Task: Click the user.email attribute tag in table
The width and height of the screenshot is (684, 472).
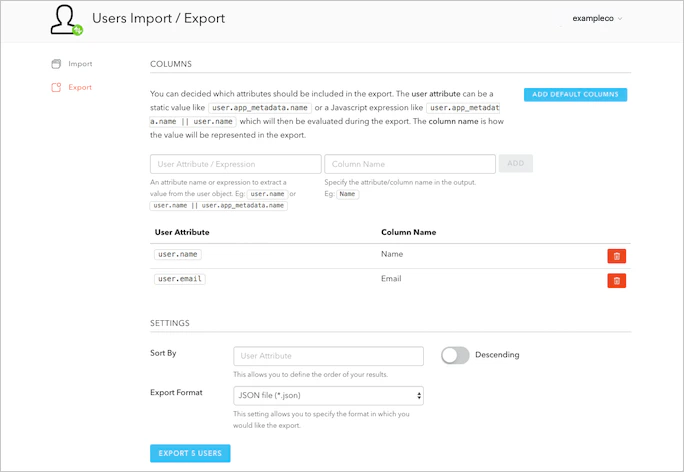Action: click(x=180, y=279)
